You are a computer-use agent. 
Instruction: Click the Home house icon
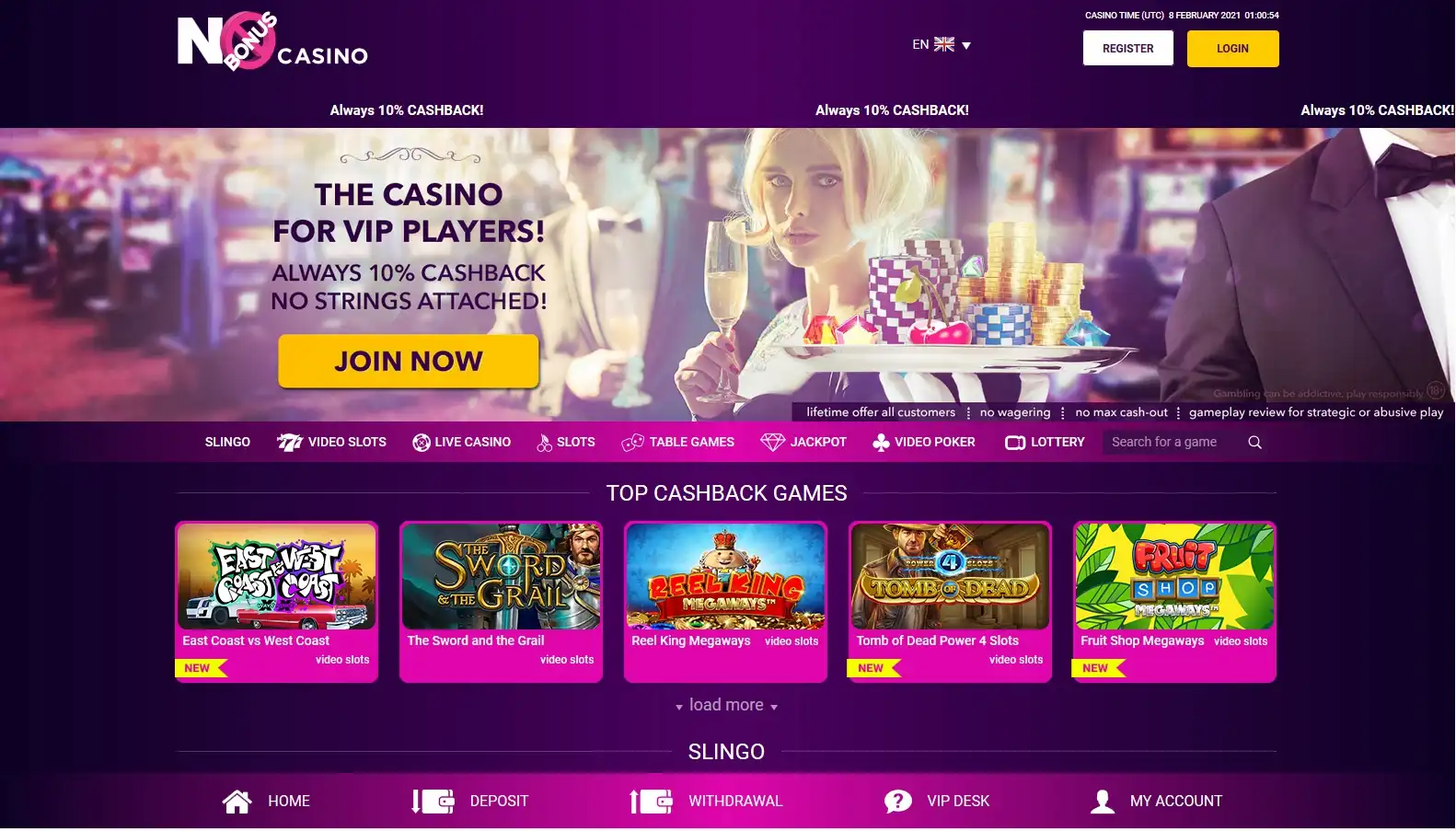(x=237, y=802)
